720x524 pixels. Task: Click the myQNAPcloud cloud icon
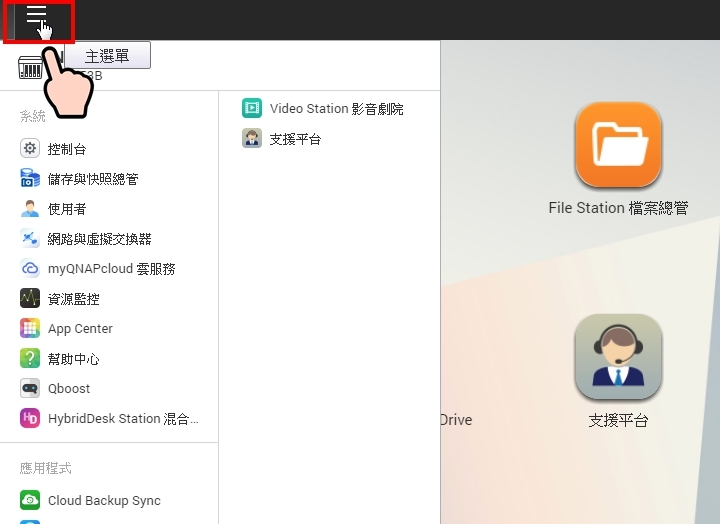coord(30,268)
